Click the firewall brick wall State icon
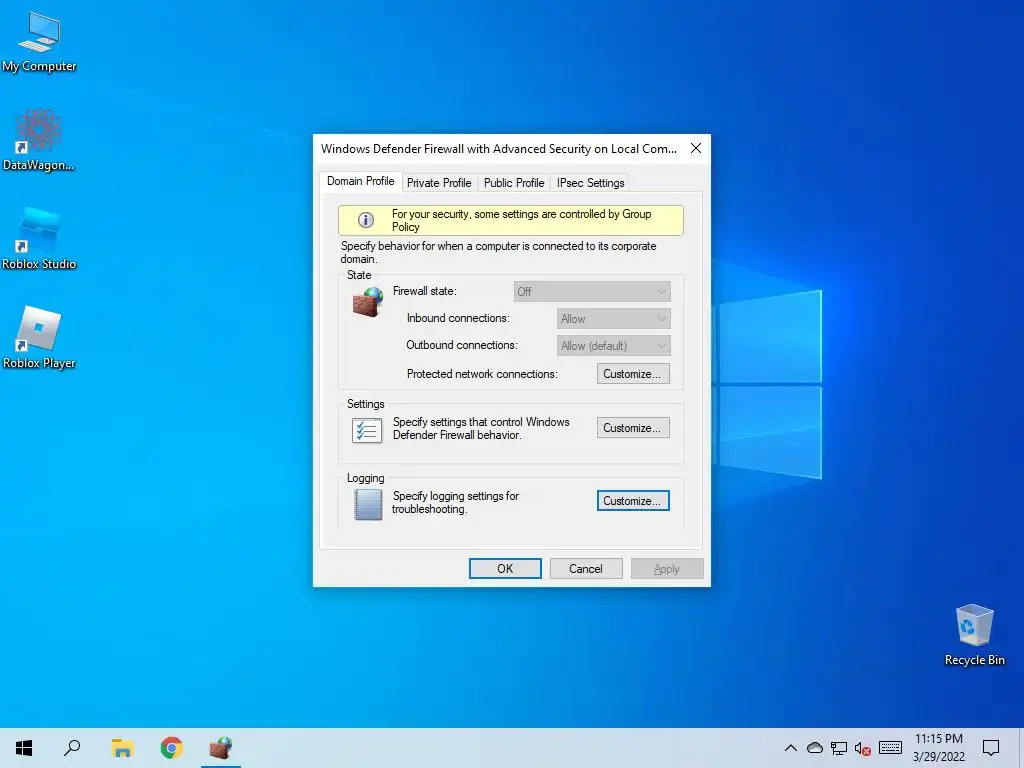 pos(368,302)
